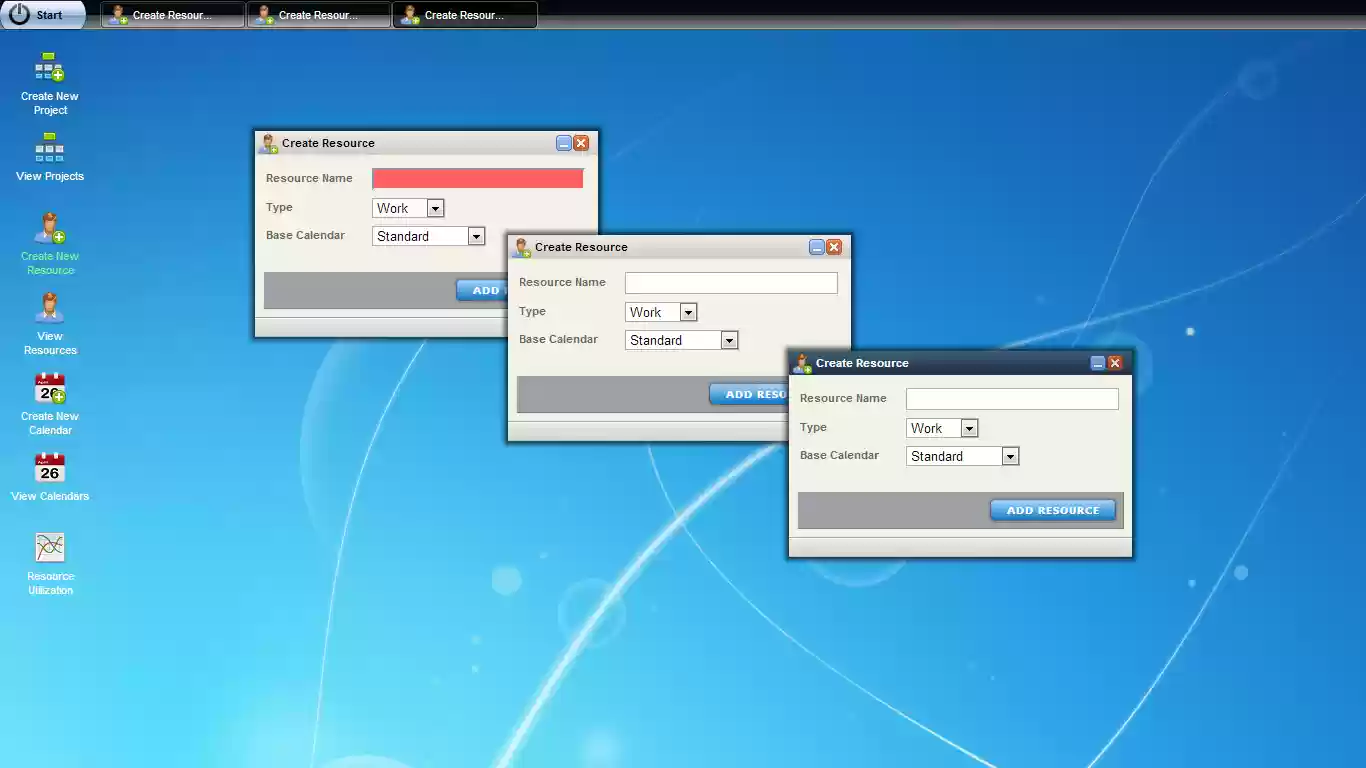Open the Type dropdown in the frontmost dialog
The width and height of the screenshot is (1366, 768).
(968, 428)
